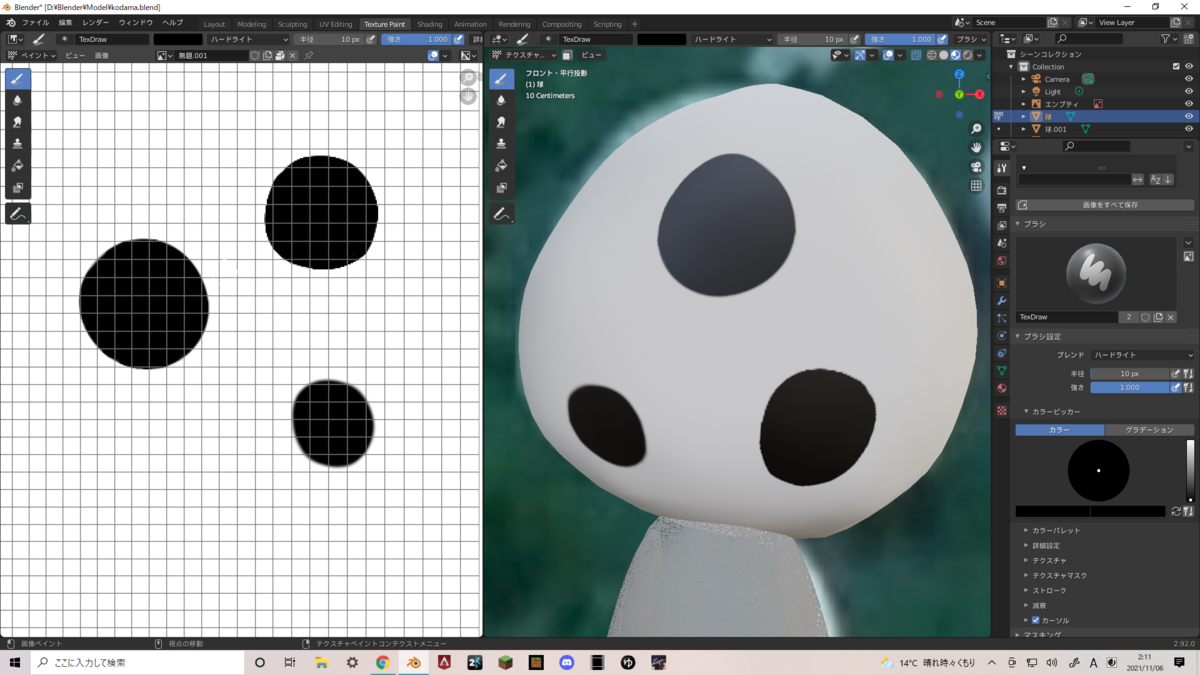This screenshot has width=1200, height=675.
Task: Click the viewport zoom magnifier gizmo
Action: click(x=976, y=129)
